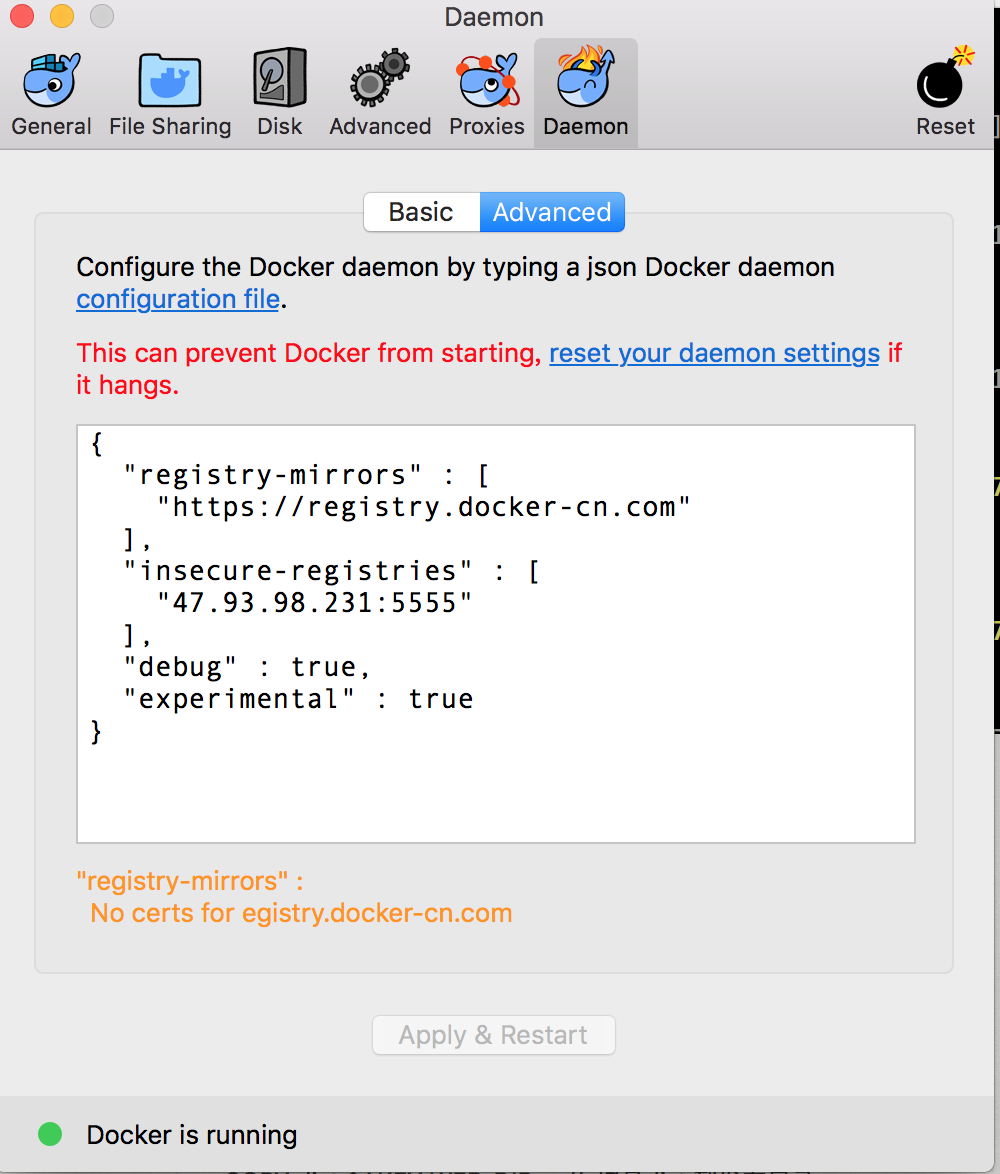Click the Apply & Restart button
Viewport: 1000px width, 1174px height.
[493, 1035]
